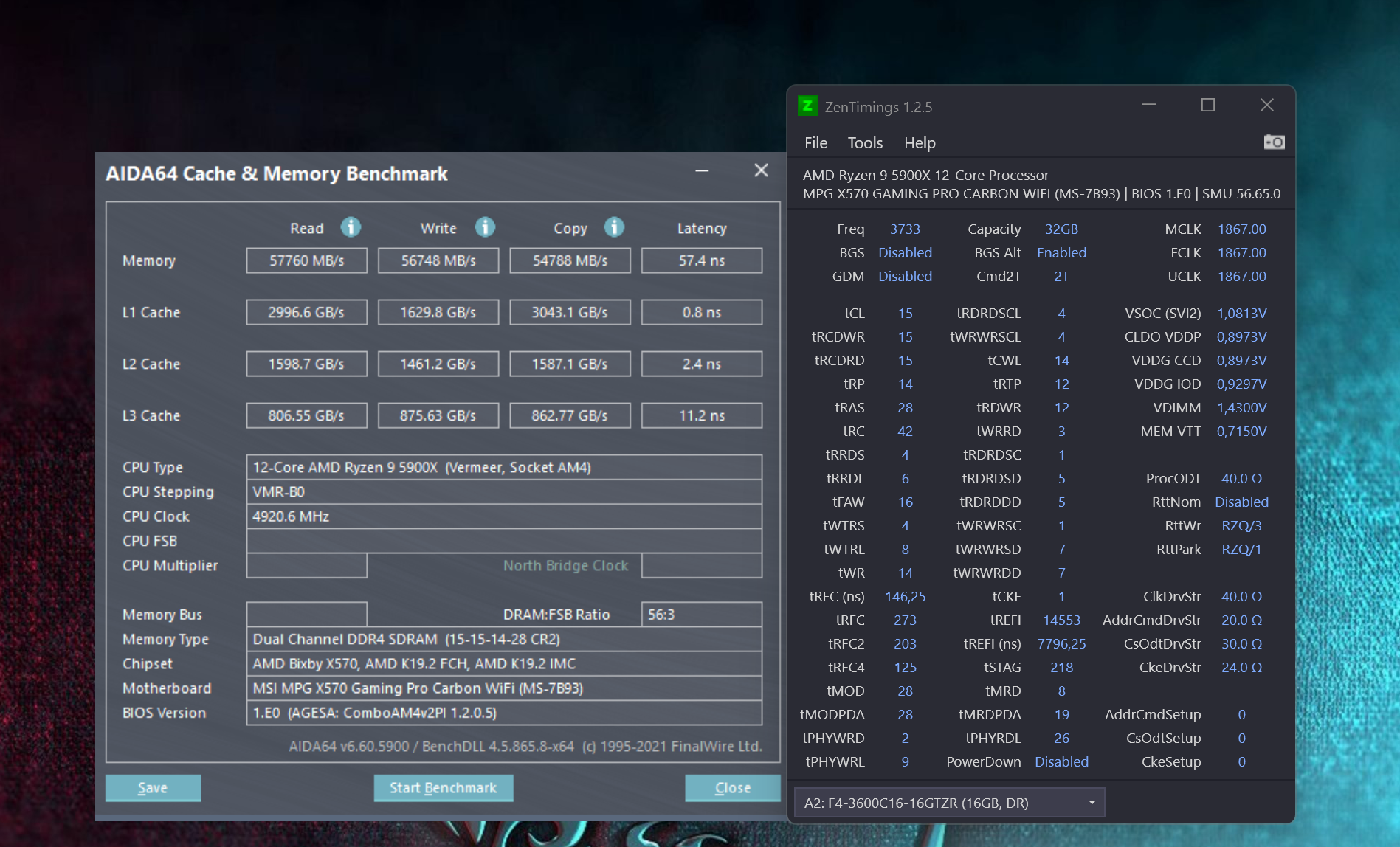
Task: Open the Tools menu in ZenTimings
Action: point(865,143)
